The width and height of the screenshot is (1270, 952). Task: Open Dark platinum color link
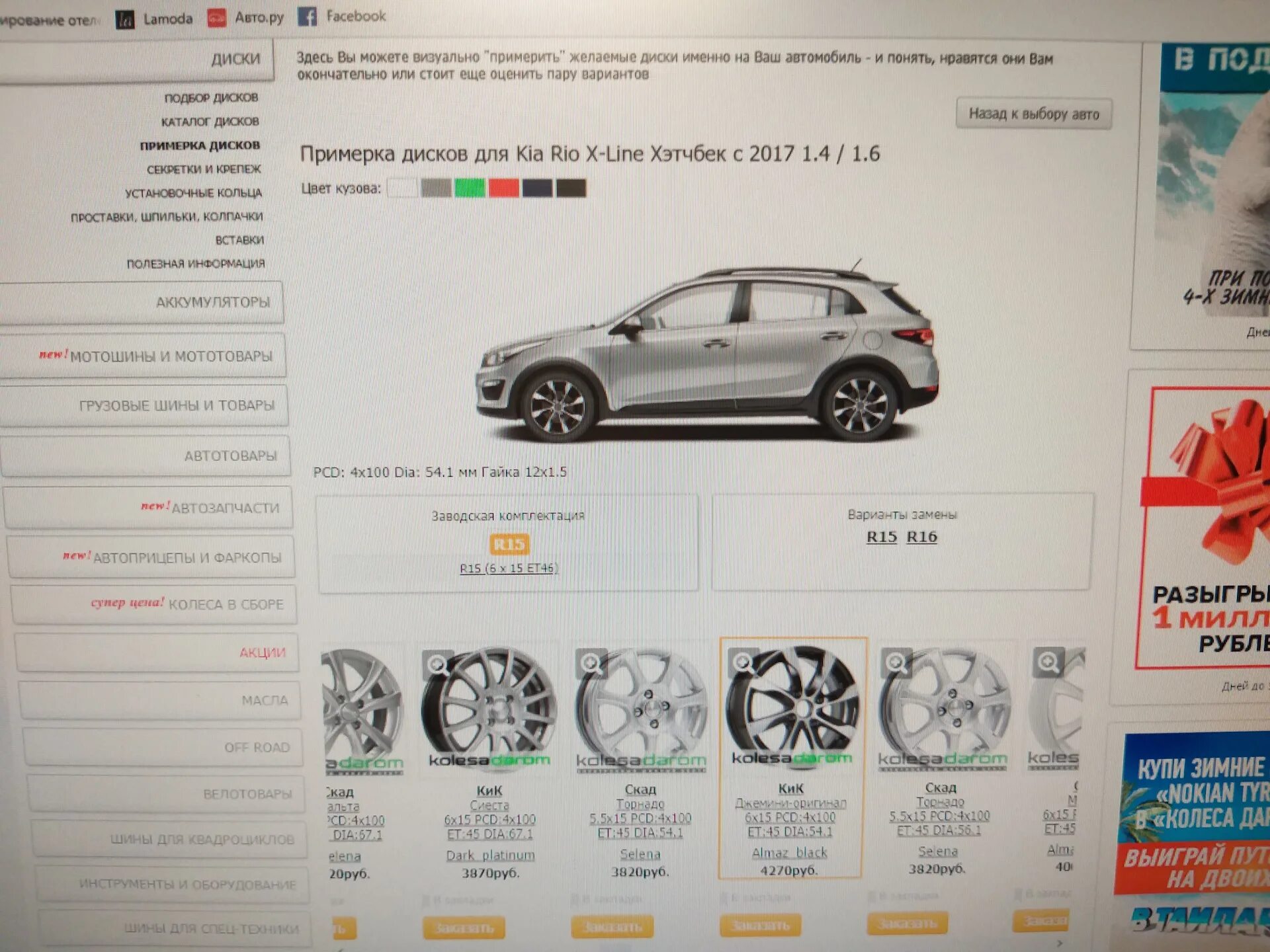click(x=490, y=855)
